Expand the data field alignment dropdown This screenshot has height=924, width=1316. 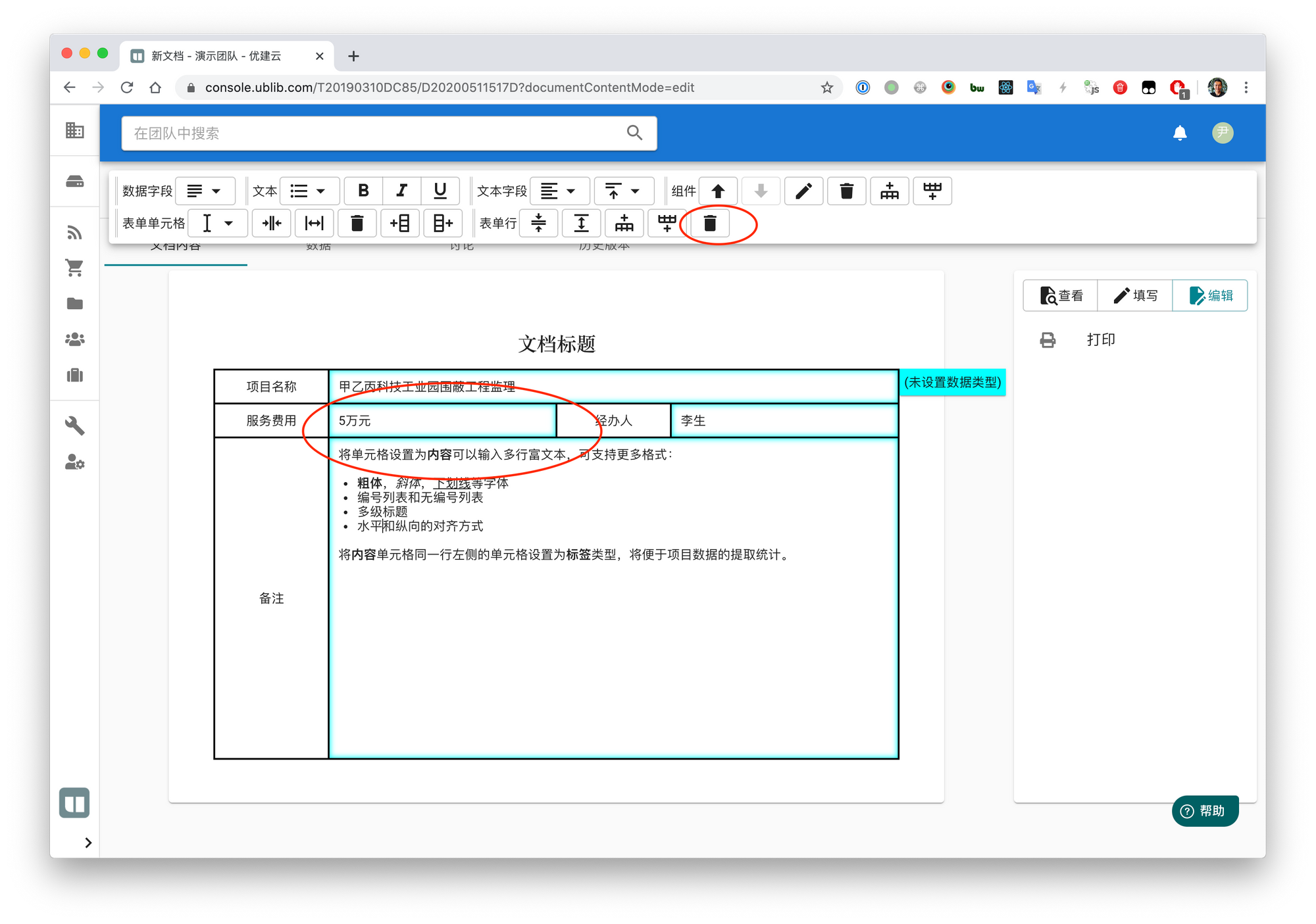(x=205, y=191)
